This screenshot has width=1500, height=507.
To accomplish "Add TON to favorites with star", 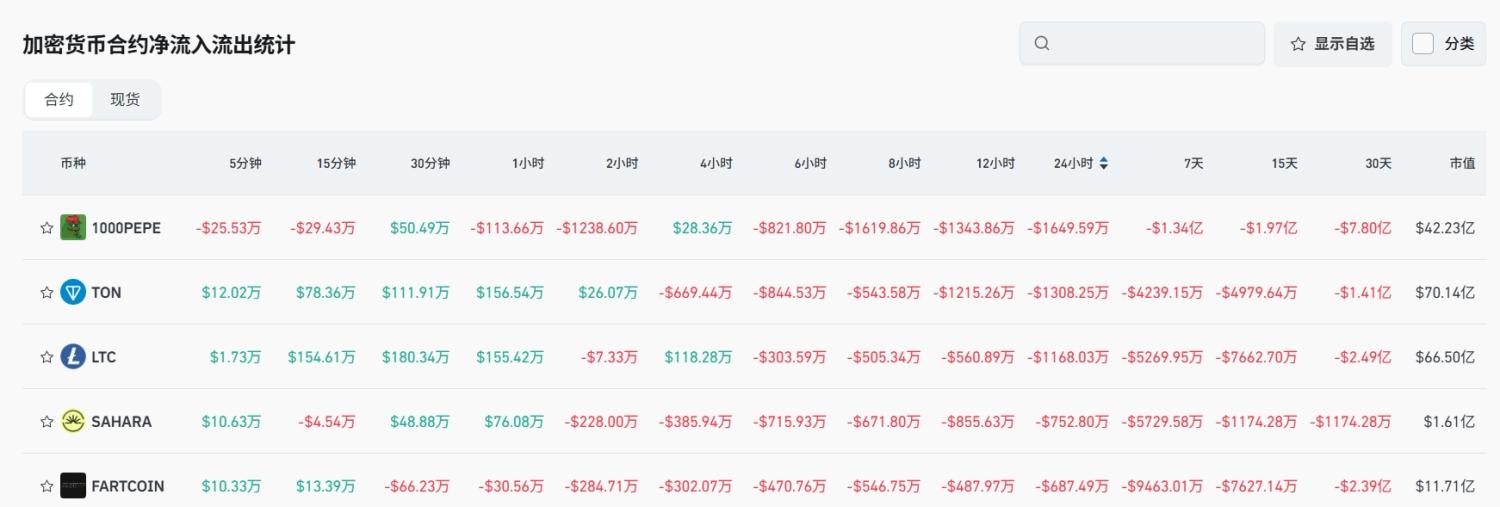I will point(46,292).
